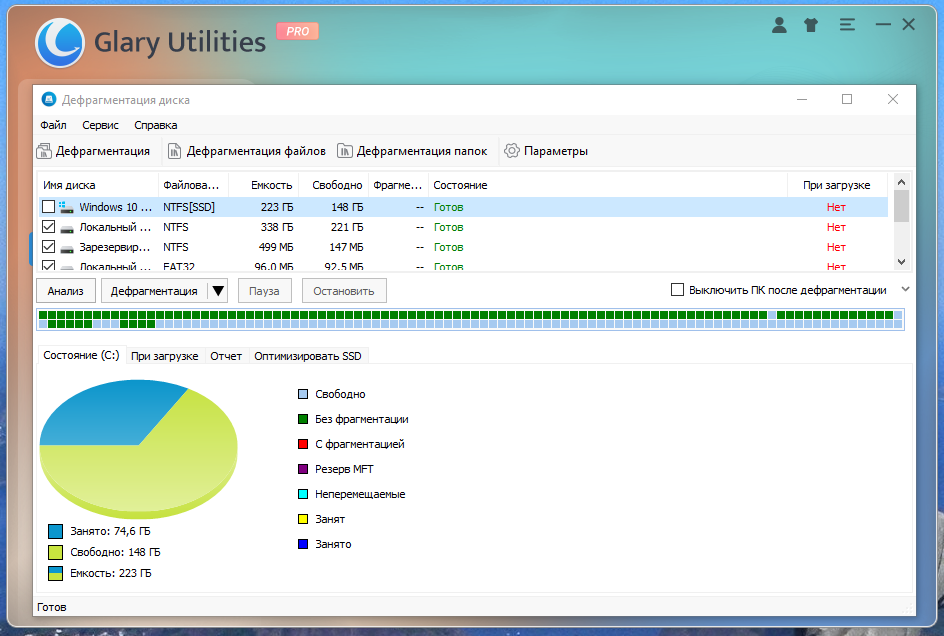This screenshot has width=944, height=636.
Task: Click the Glary Utilities logo icon
Action: coord(60,43)
